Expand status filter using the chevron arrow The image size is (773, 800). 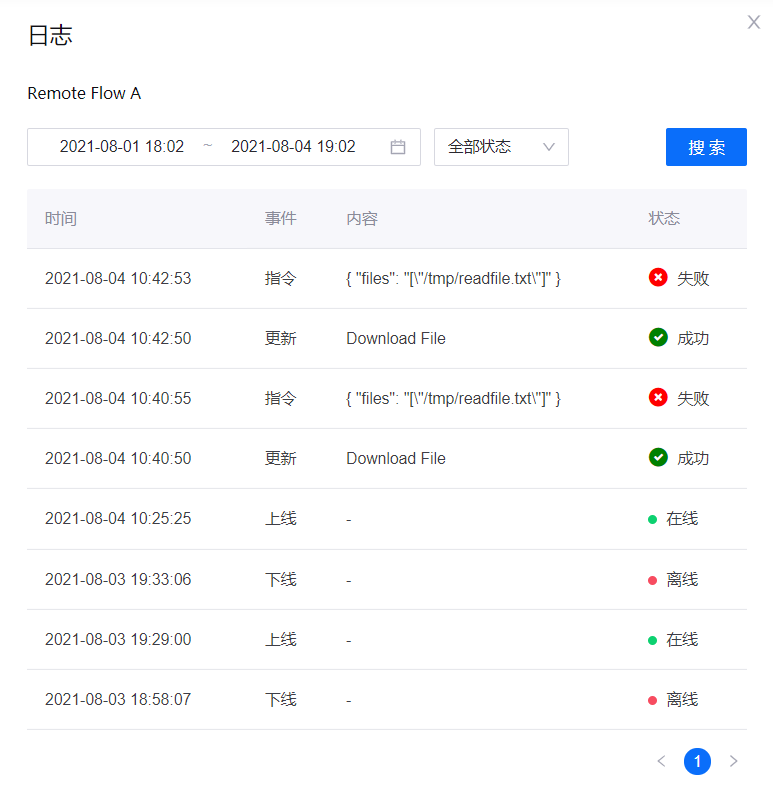tap(548, 147)
